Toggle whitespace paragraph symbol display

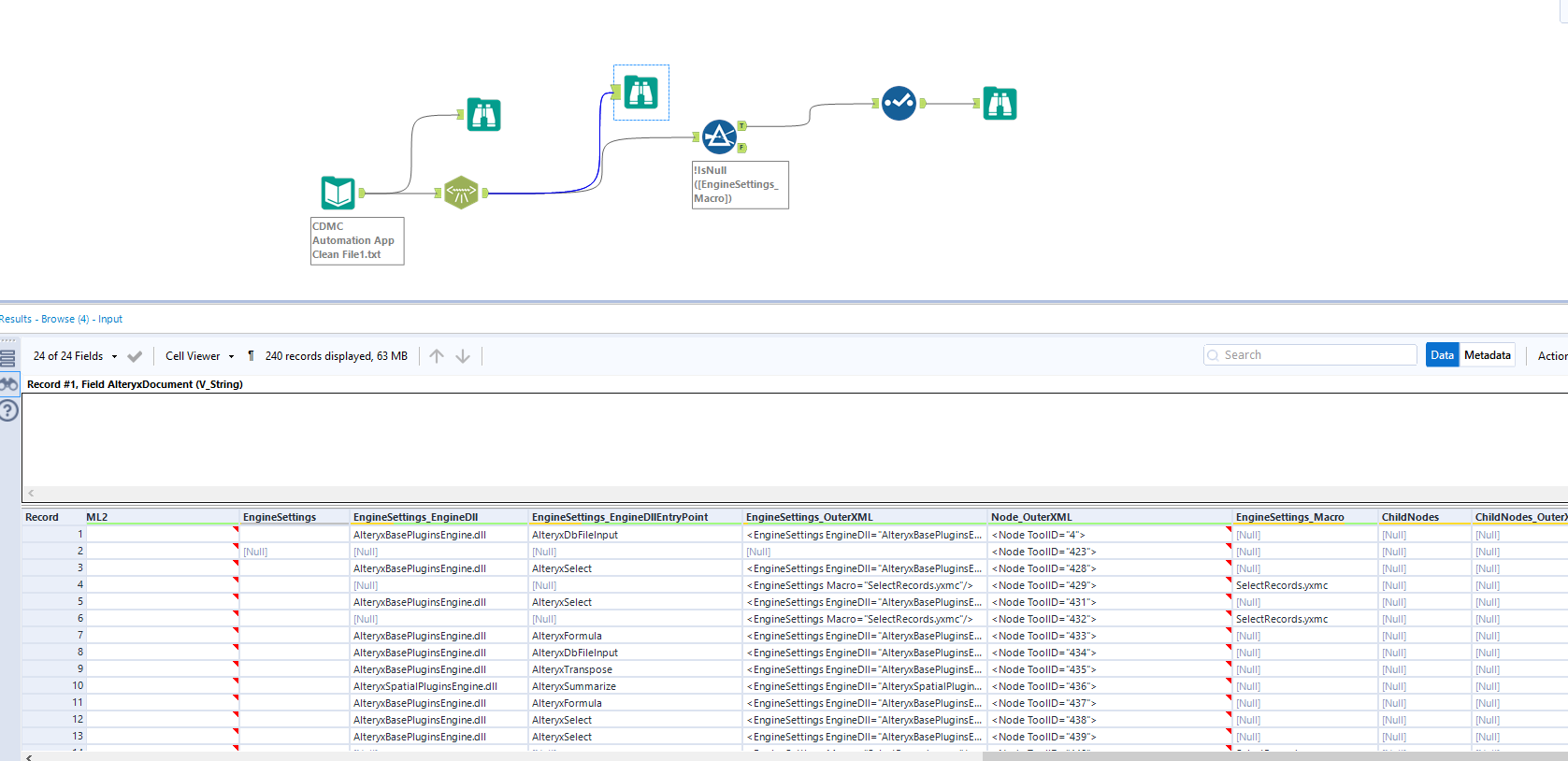click(251, 356)
